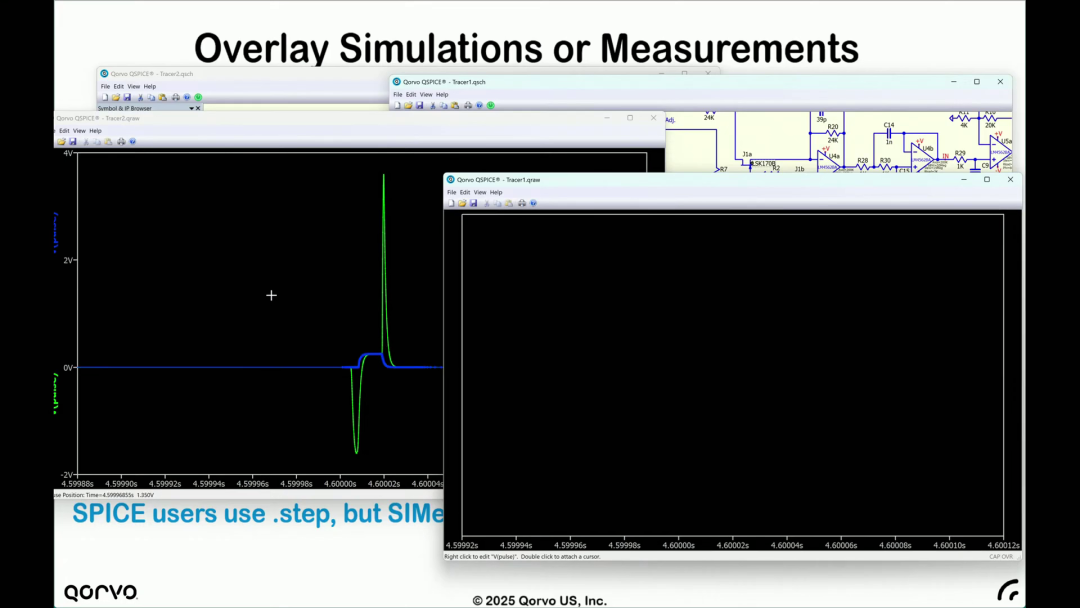Click the Save icon in Tracer1.qraw toolbar
The image size is (1080, 608).
point(473,204)
